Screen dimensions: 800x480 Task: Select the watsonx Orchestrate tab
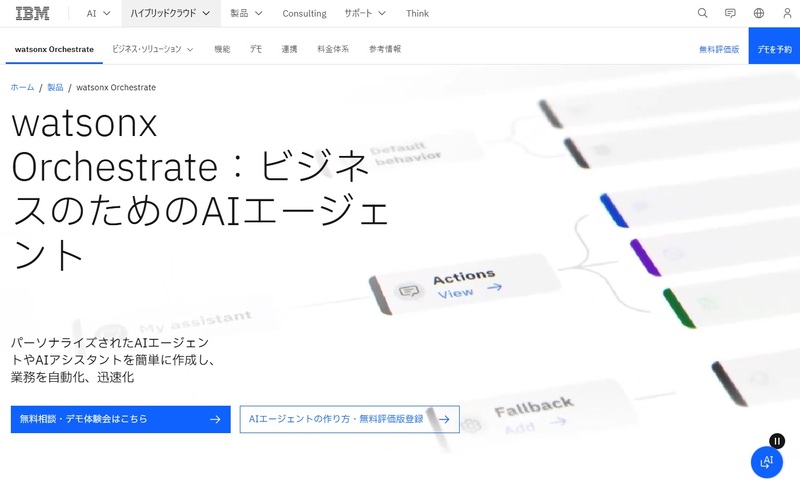(x=54, y=49)
